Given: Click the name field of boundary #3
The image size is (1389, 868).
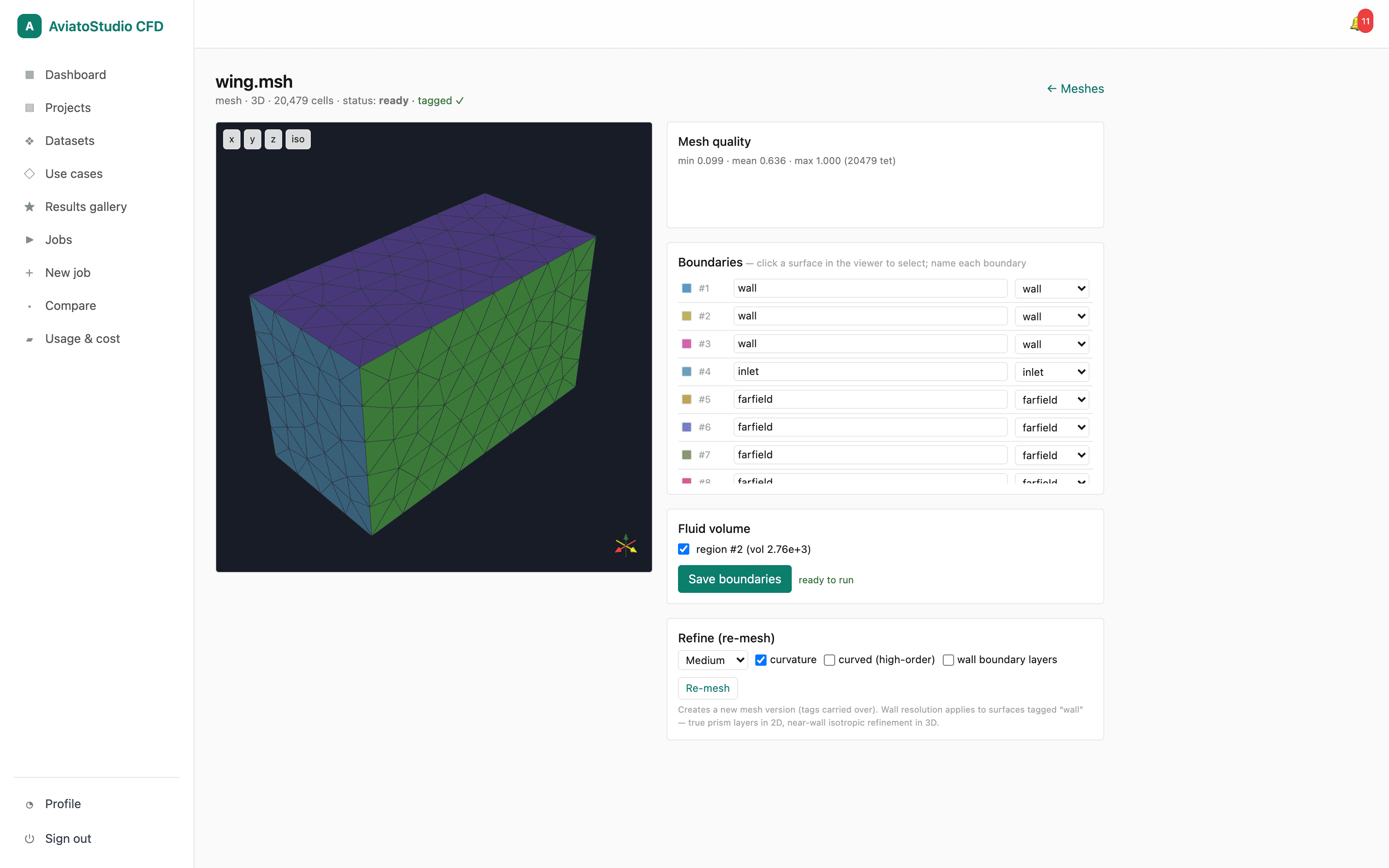Looking at the screenshot, I should coord(870,344).
